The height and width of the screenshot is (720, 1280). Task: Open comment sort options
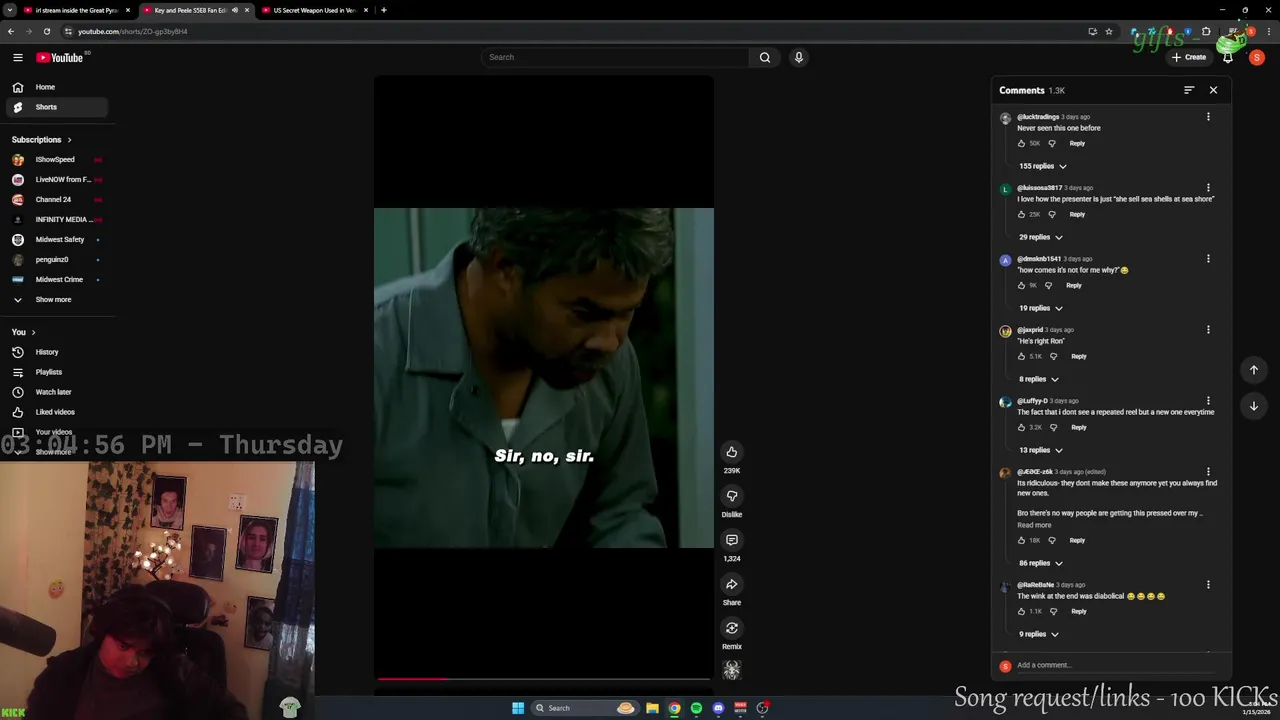[x=1189, y=90]
